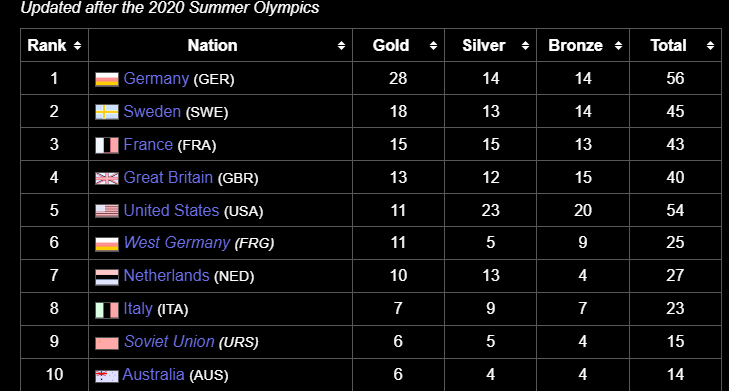
Task: Click the Italy flag icon
Action: [x=107, y=310]
